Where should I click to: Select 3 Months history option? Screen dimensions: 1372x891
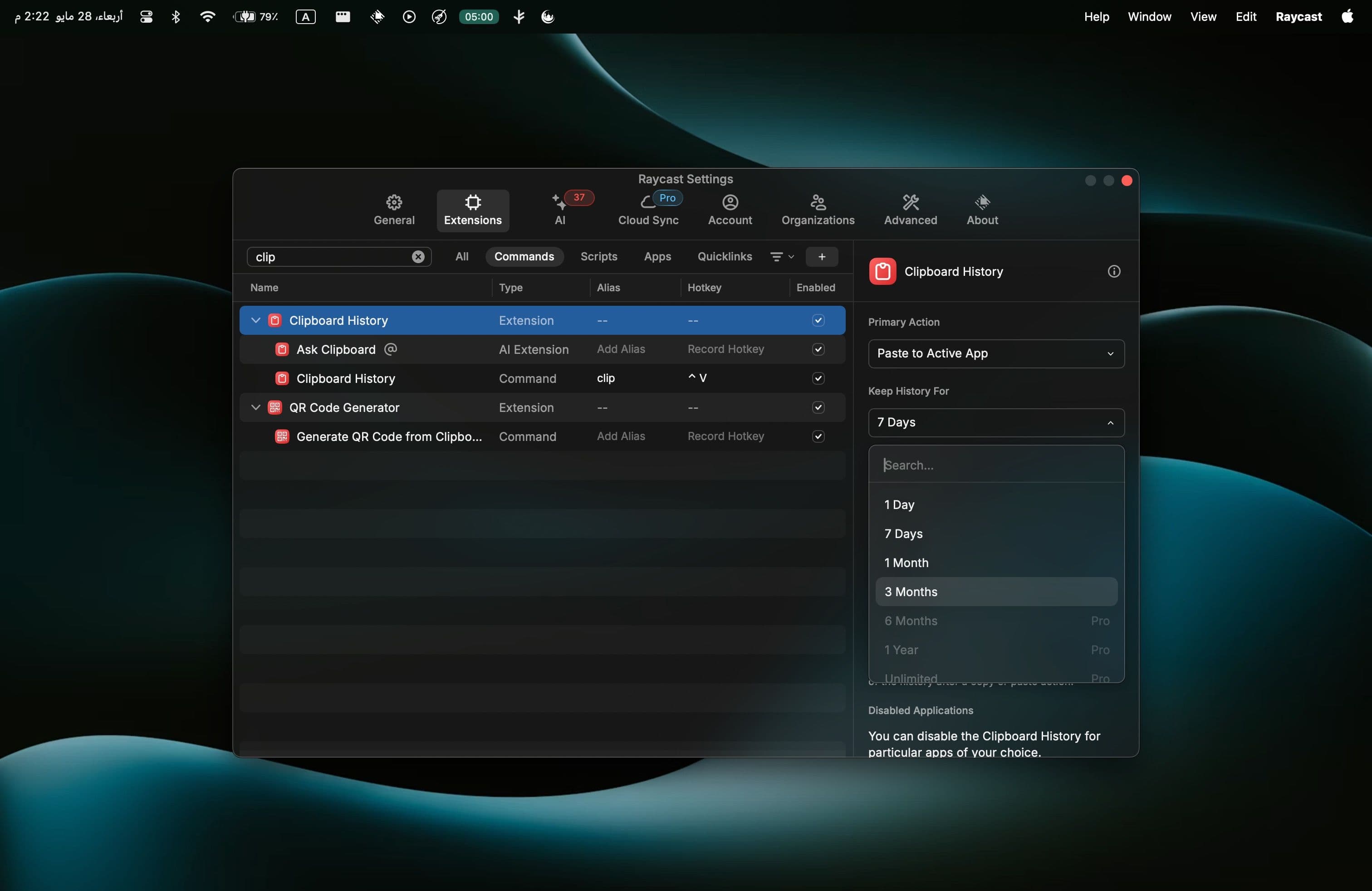click(995, 592)
